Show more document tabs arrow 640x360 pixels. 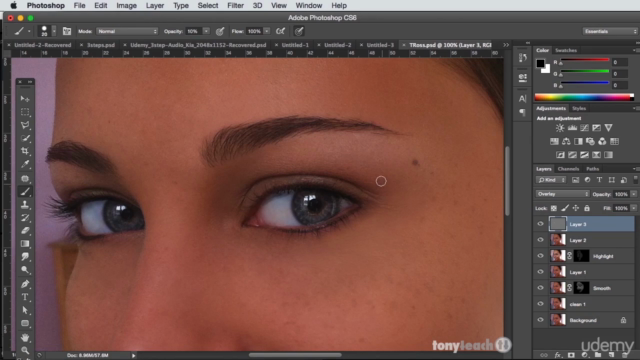(x=506, y=45)
